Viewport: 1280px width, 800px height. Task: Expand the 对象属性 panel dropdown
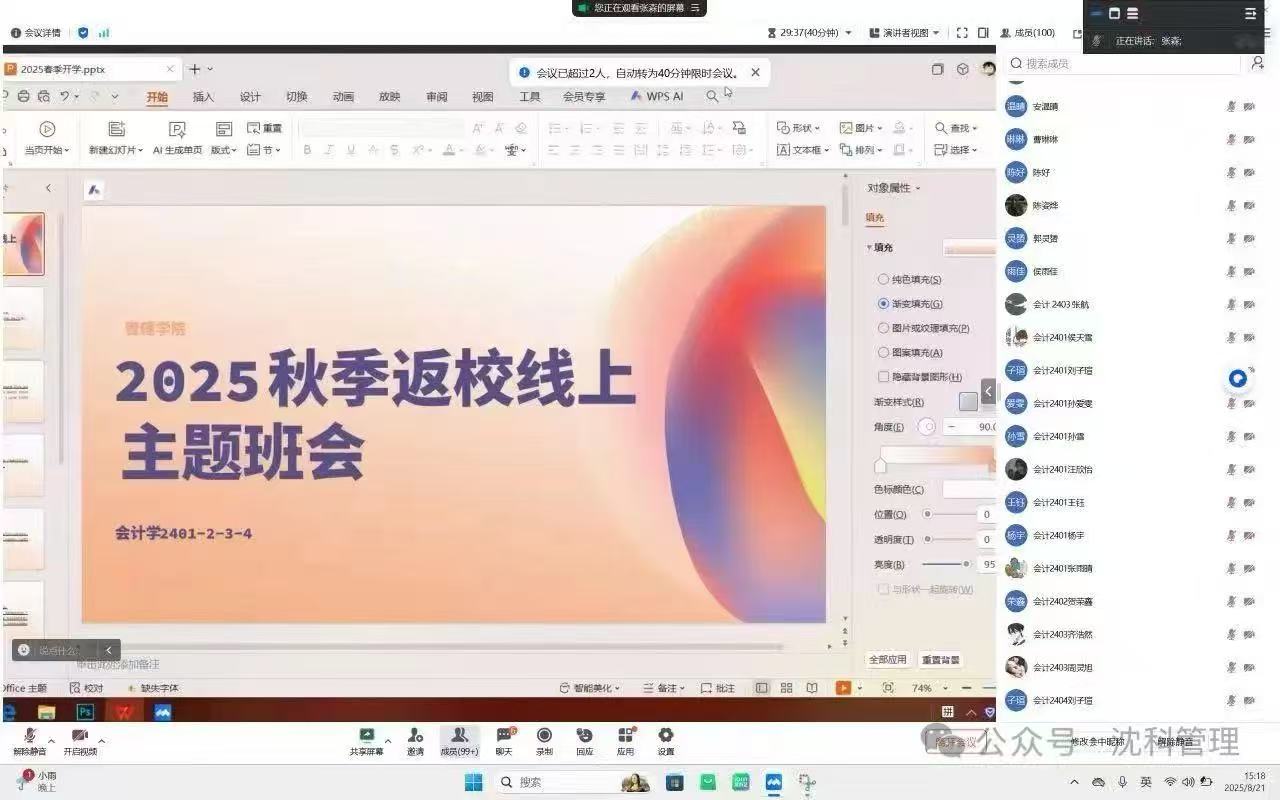(x=918, y=188)
